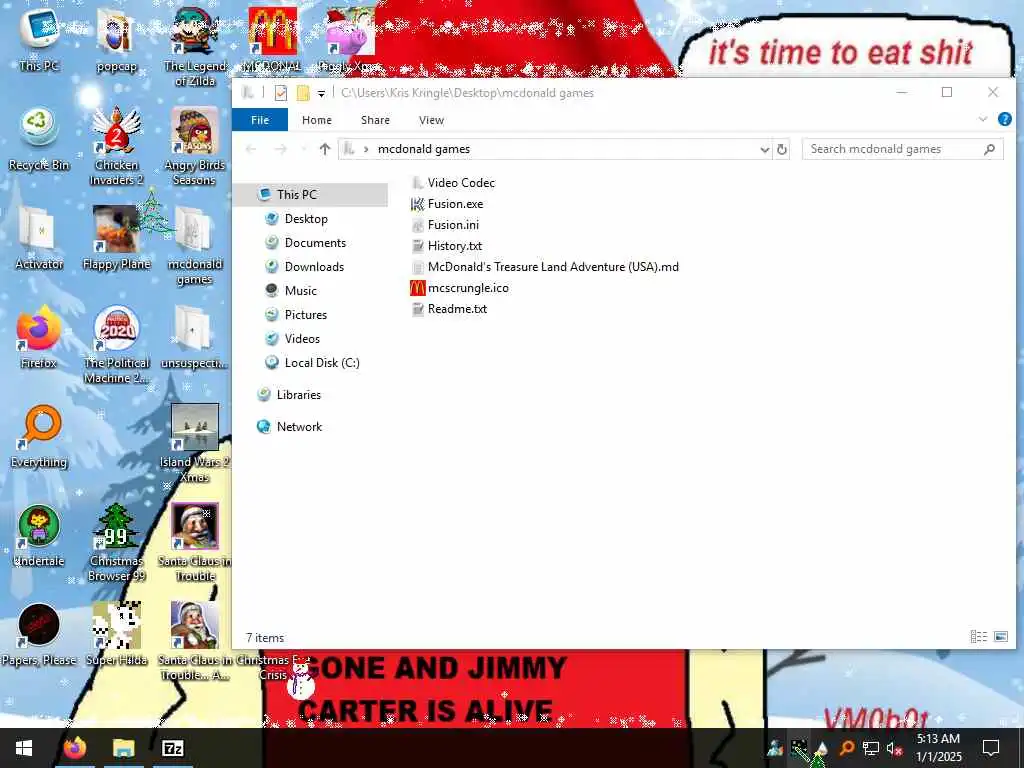Screen dimensions: 1024x768
Task: Click breadcrumb chevron before mcdonald games
Action: [366, 150]
